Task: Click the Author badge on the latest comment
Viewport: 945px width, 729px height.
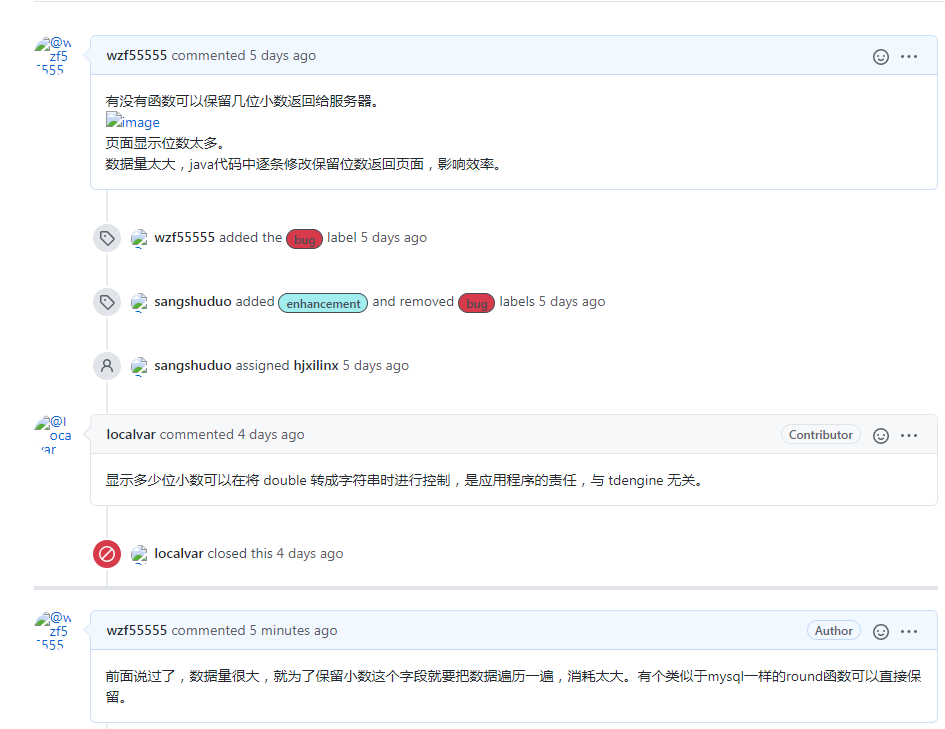Action: [x=833, y=630]
